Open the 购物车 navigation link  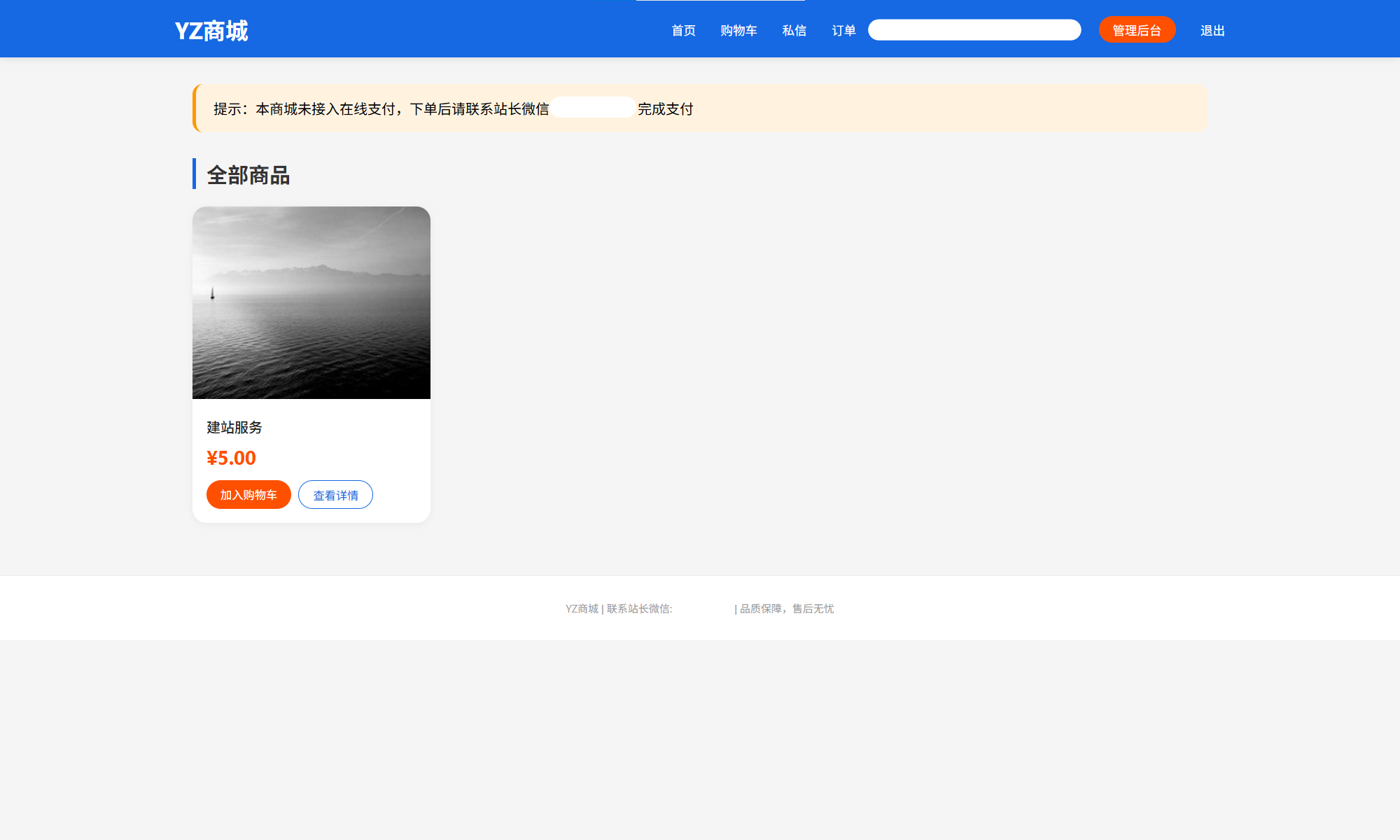coord(738,31)
